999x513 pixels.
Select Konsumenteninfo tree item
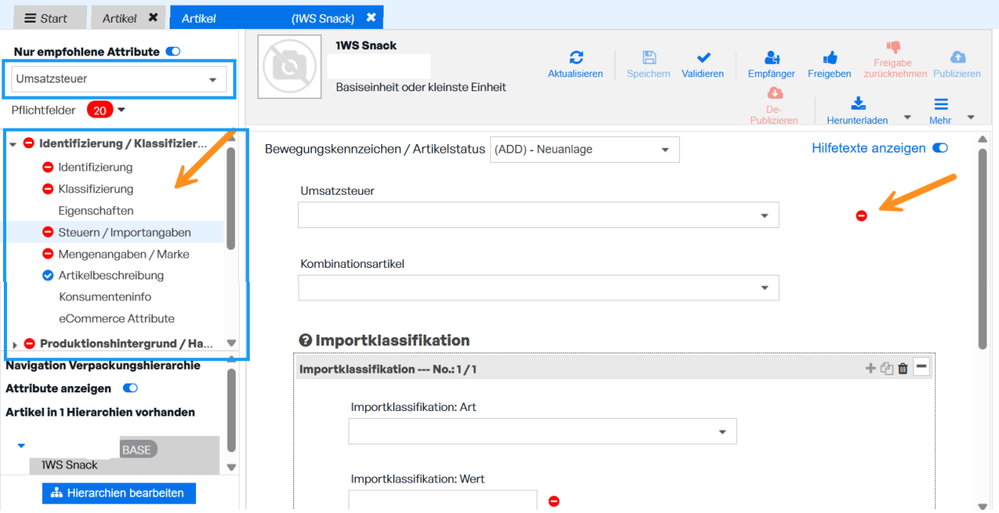105,297
